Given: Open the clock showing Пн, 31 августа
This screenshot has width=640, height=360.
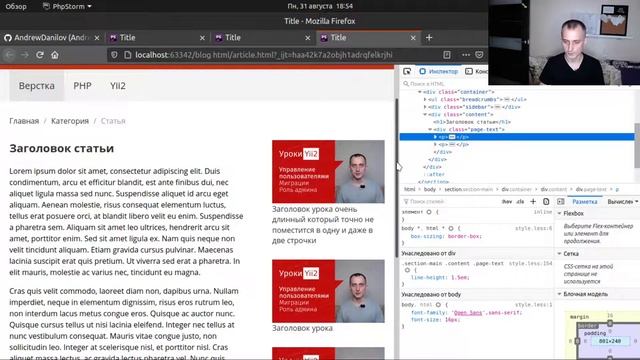Looking at the screenshot, I should 320,6.
